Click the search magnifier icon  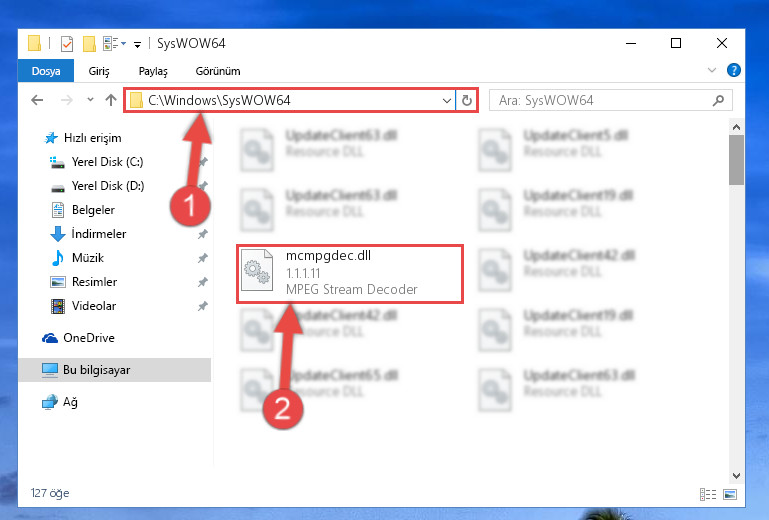pyautogui.click(x=718, y=101)
